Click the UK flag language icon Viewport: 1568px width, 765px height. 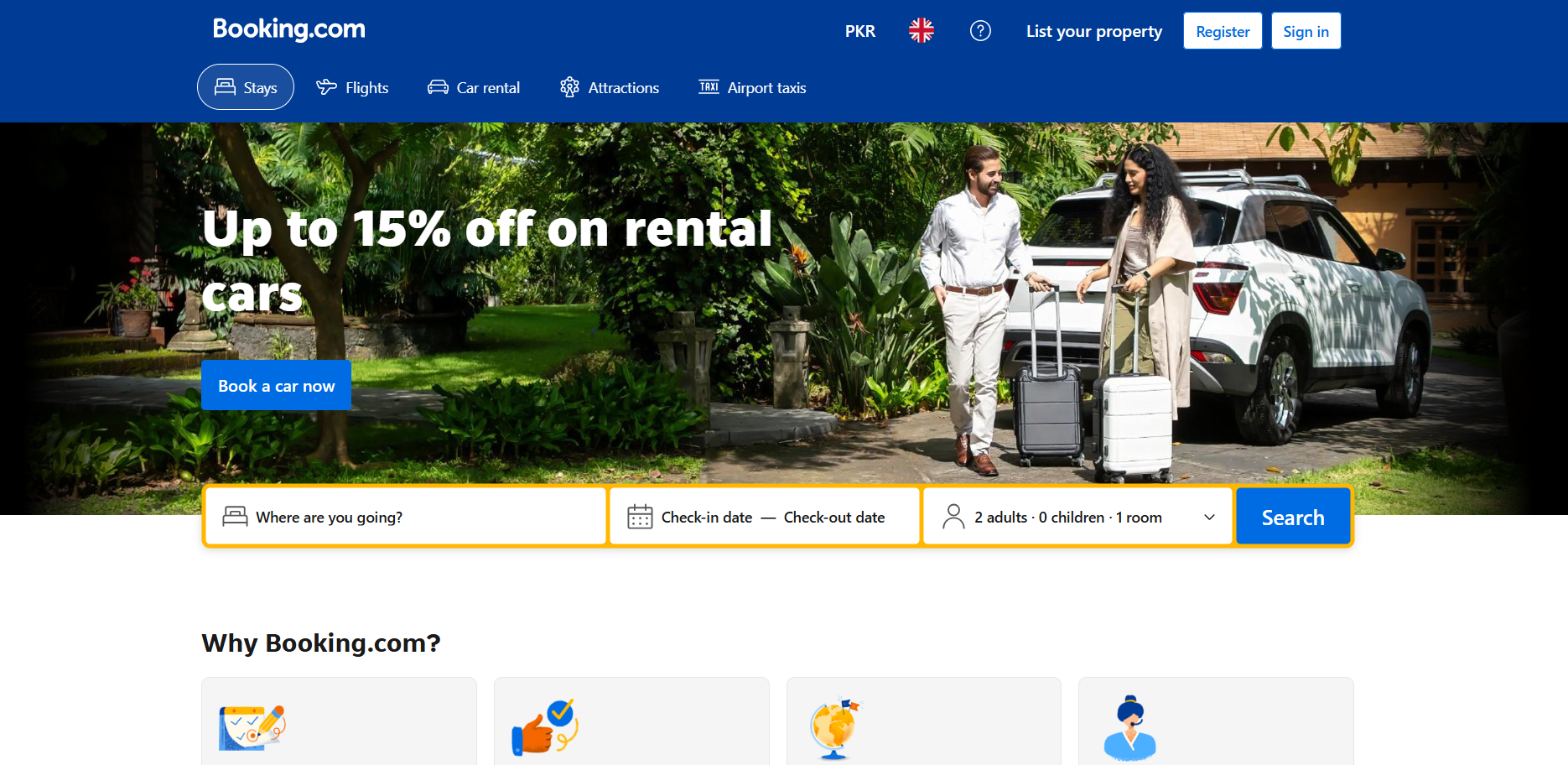[x=921, y=31]
